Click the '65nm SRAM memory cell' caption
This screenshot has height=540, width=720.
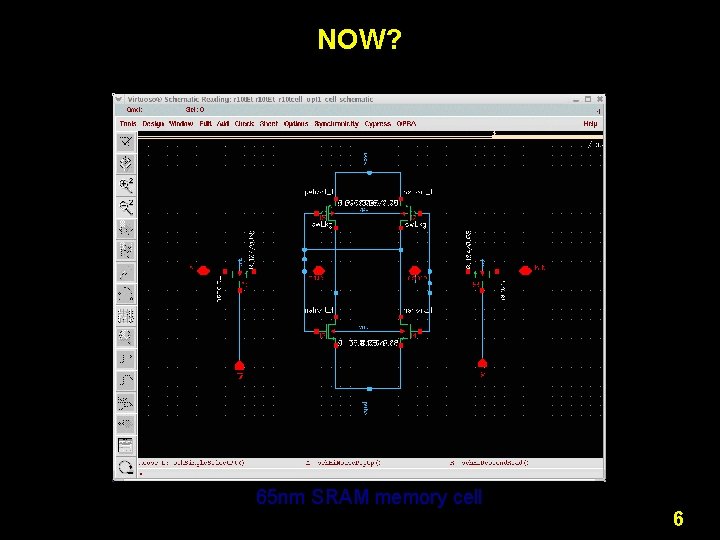(x=369, y=497)
